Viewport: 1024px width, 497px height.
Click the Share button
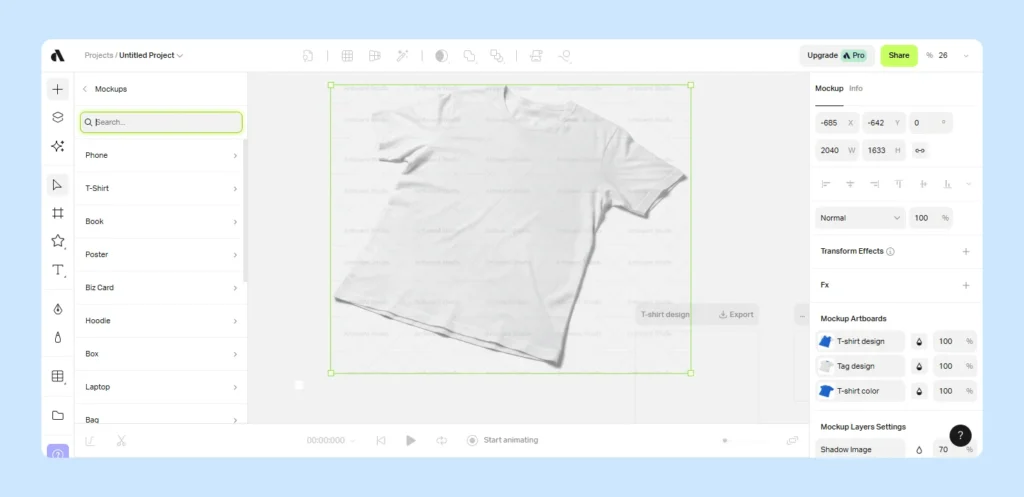[898, 56]
